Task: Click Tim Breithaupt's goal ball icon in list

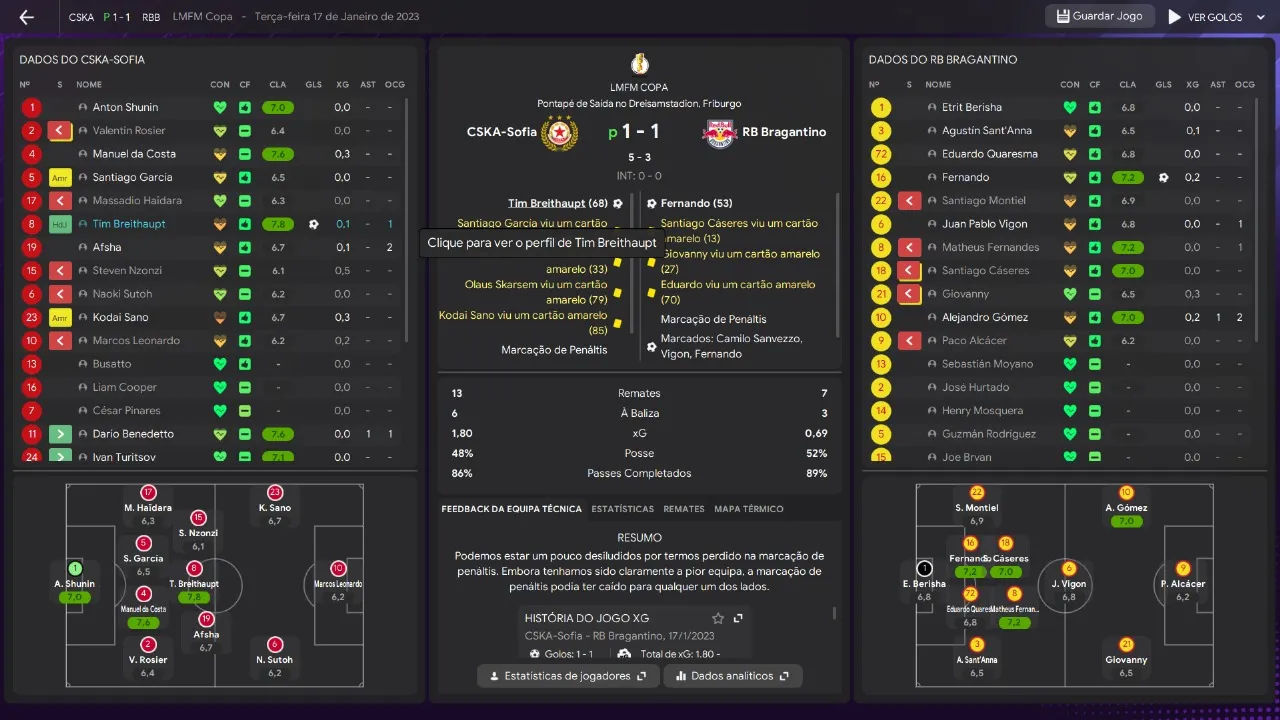Action: [314, 224]
